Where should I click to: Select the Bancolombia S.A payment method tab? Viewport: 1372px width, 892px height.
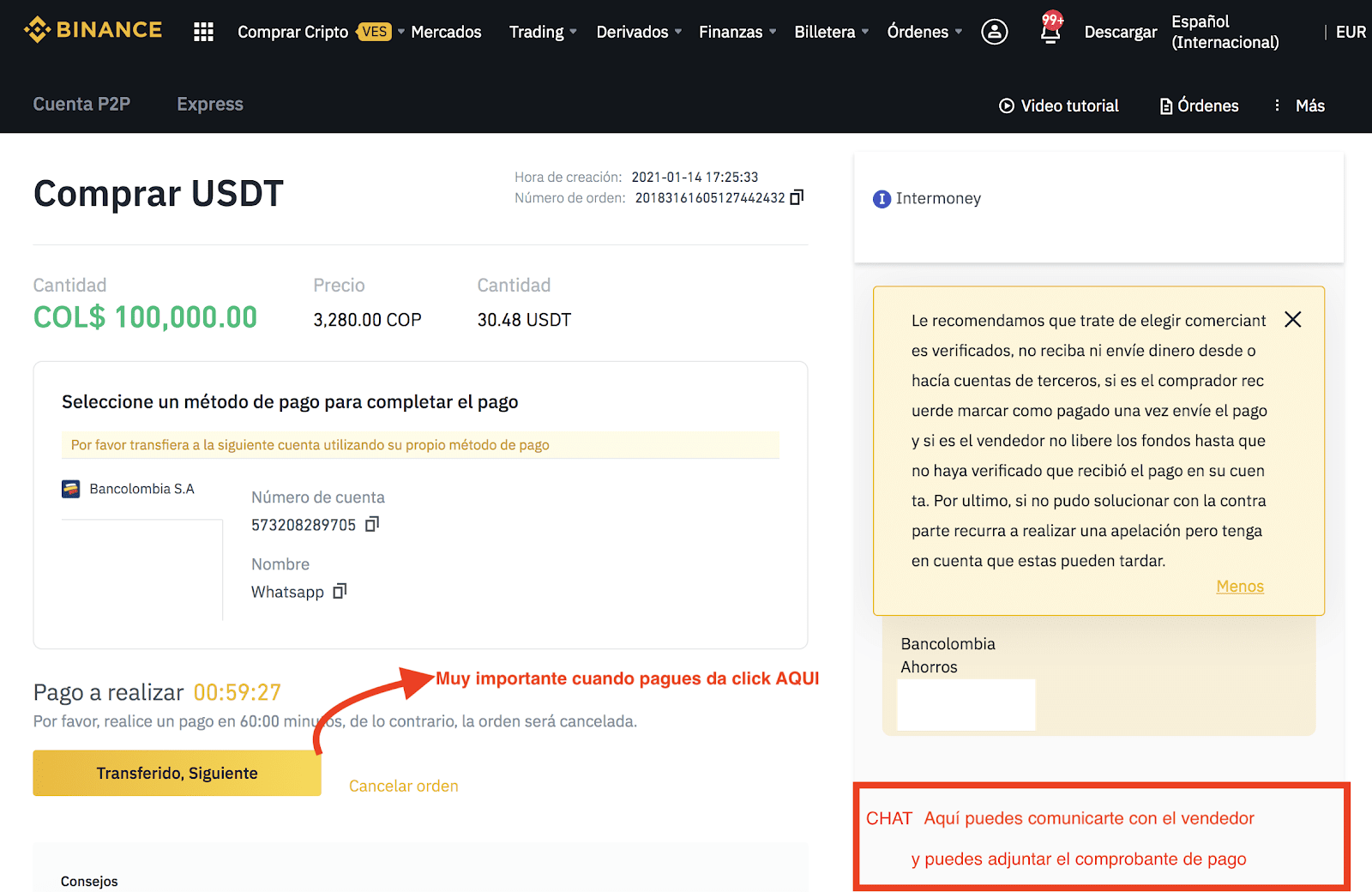coord(129,489)
